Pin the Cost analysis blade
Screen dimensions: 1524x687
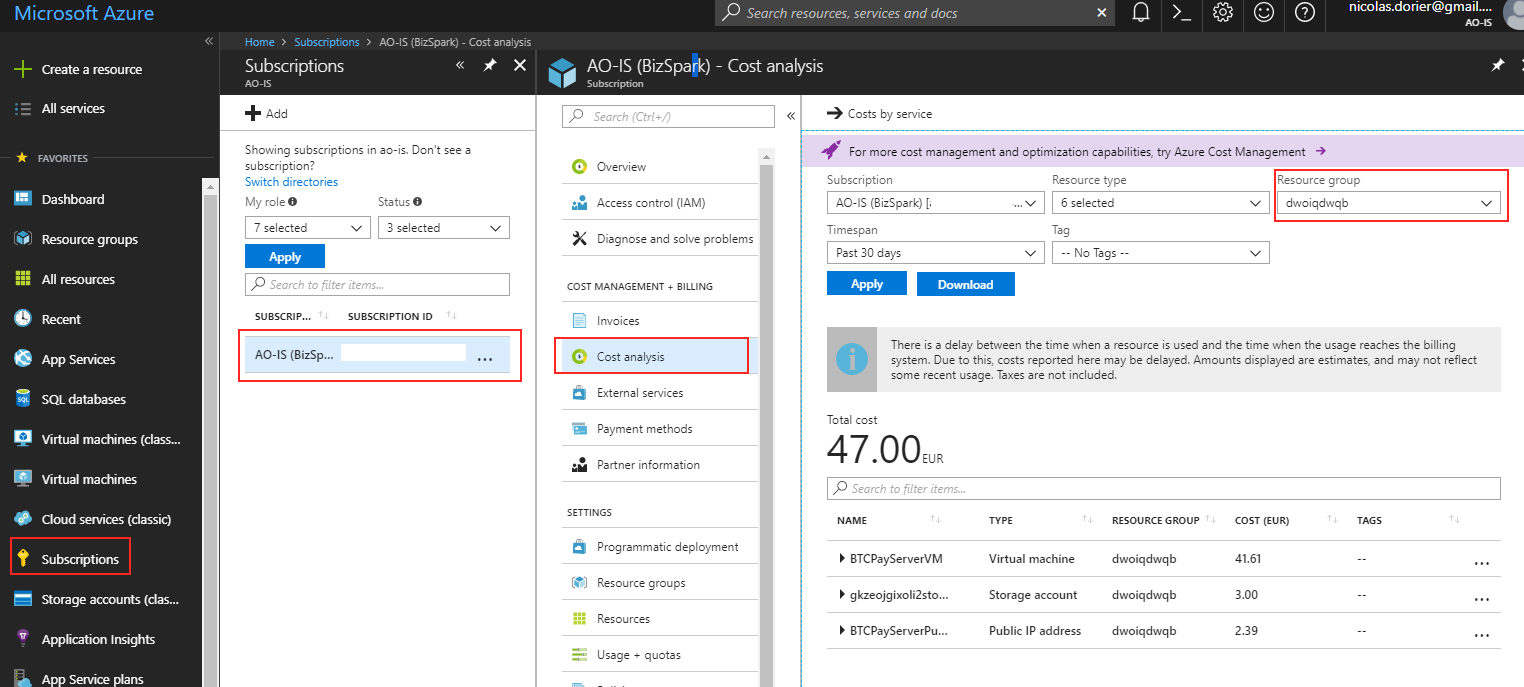(x=1497, y=64)
